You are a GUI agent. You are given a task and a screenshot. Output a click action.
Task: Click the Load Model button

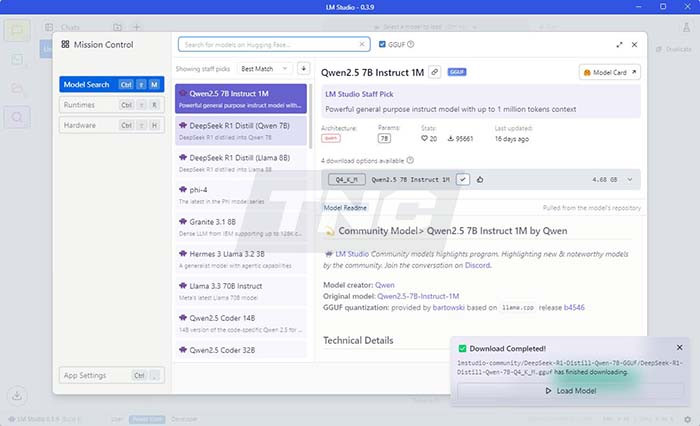click(571, 391)
